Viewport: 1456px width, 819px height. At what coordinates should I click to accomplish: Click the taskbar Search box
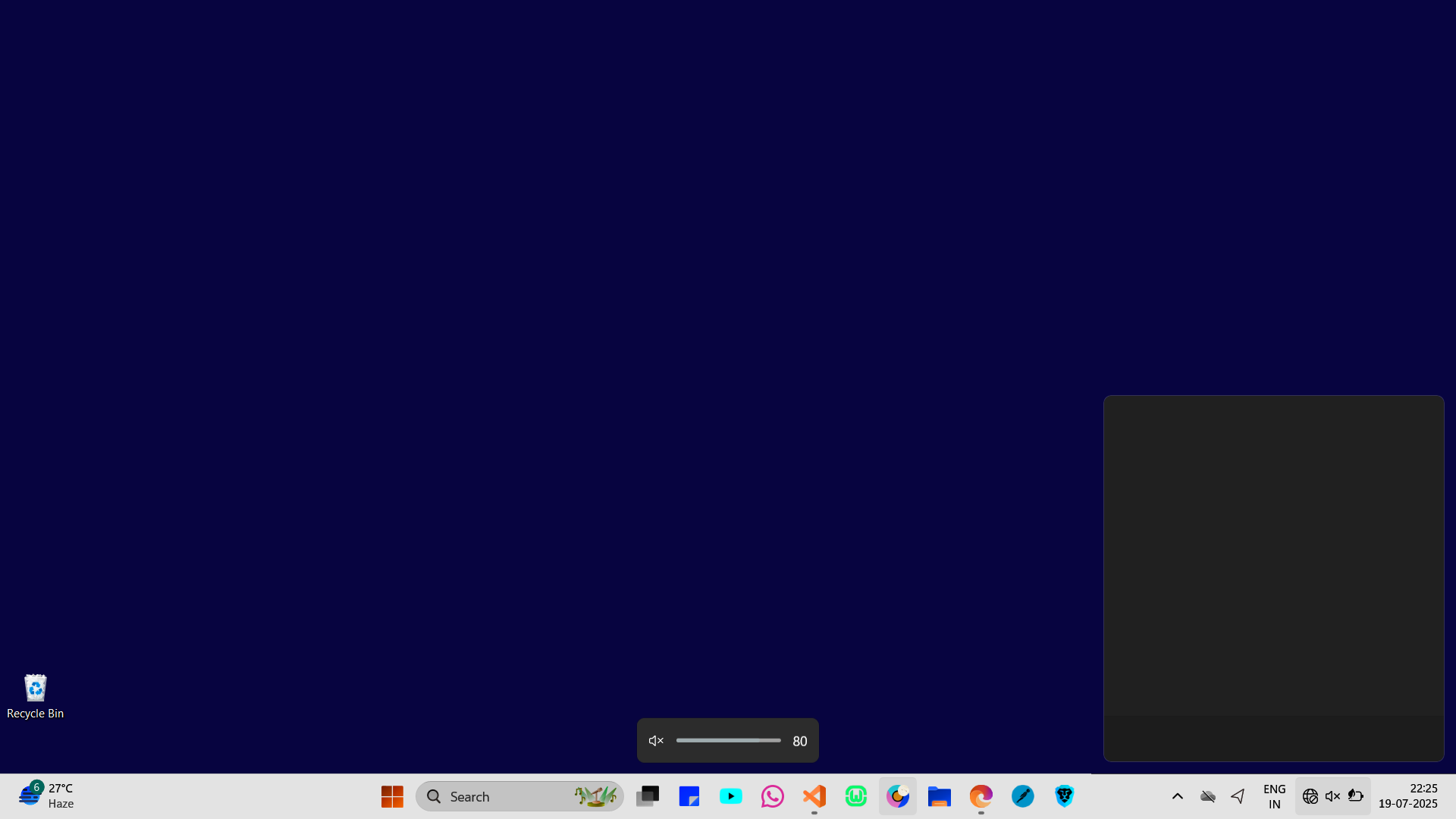[x=500, y=796]
